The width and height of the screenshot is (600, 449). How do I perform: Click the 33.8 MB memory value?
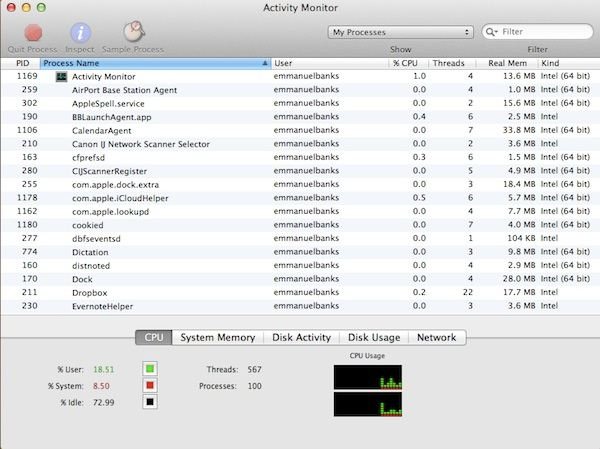tap(519, 130)
